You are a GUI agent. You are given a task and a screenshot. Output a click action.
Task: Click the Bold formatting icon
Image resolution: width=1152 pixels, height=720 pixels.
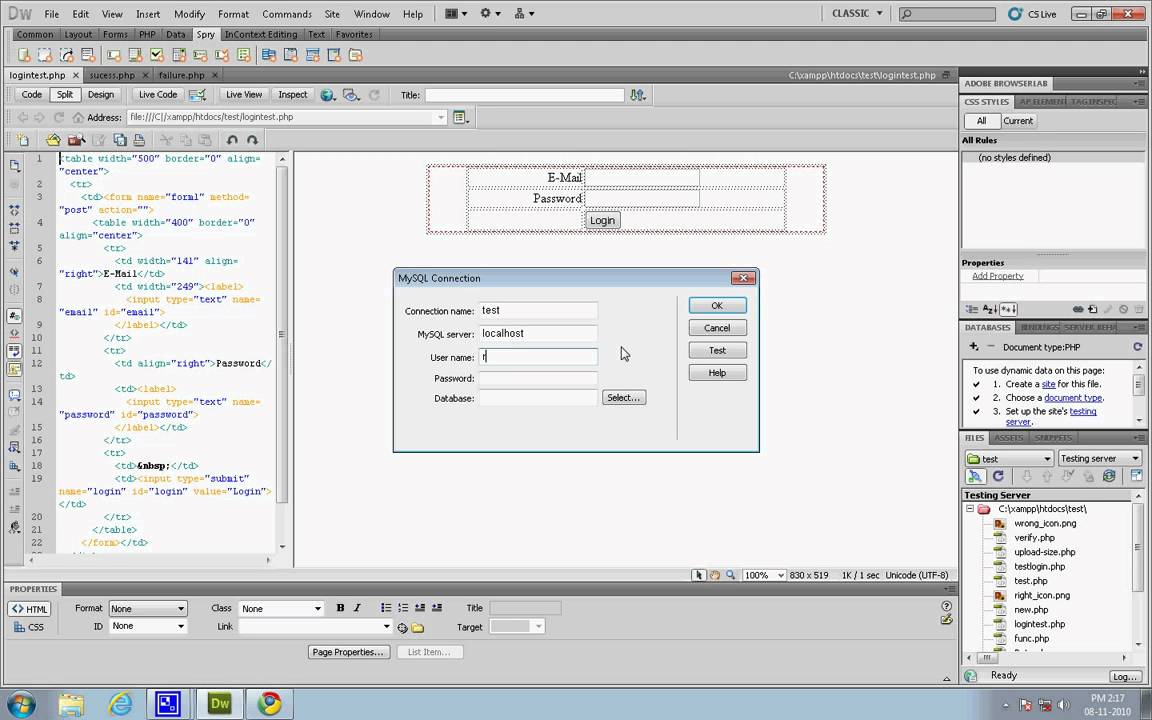click(340, 608)
